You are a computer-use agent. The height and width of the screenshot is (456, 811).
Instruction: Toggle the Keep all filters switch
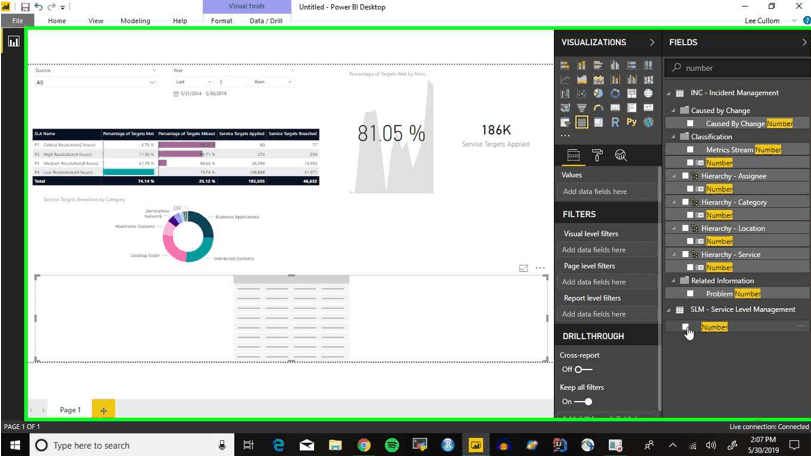583,402
